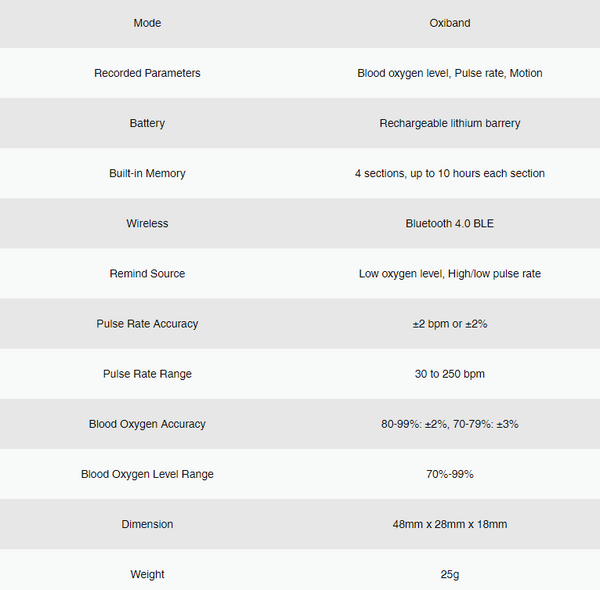This screenshot has height=590, width=600.
Task: Click the Blood Oxygen Accuracy label
Action: (x=147, y=424)
